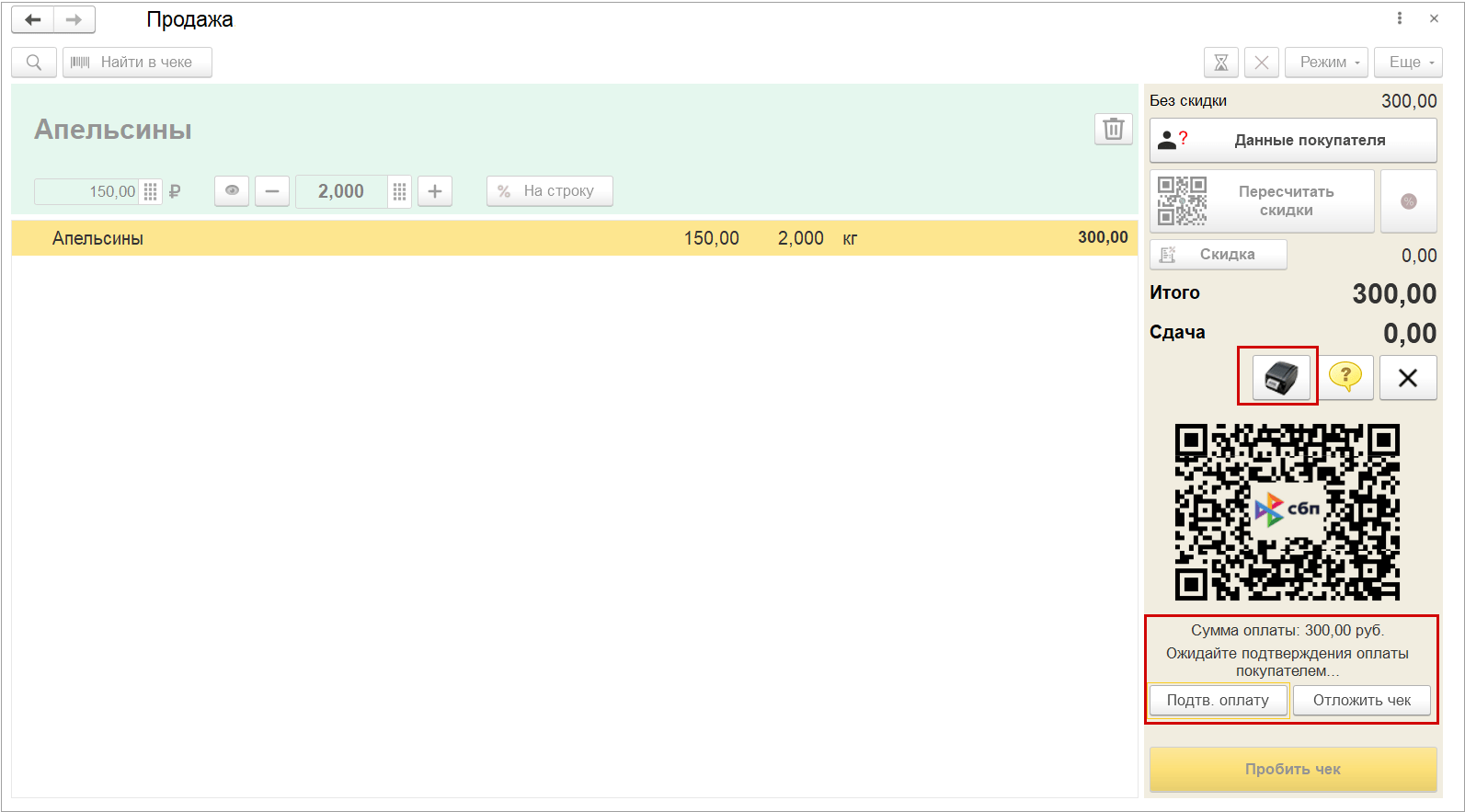Screen dimensions: 1465x812
Task: Open the three-dot window menu
Action: point(1400,18)
